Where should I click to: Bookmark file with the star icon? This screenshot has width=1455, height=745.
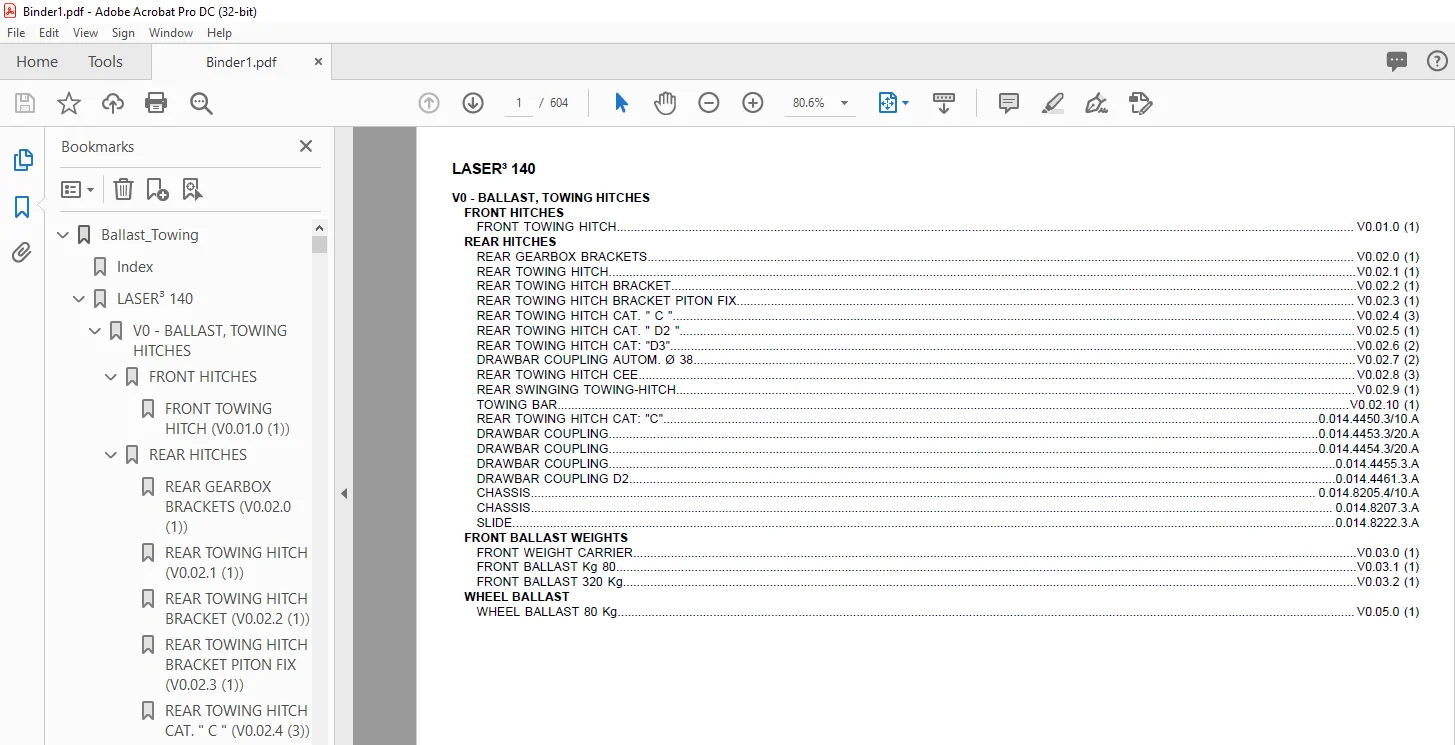(x=69, y=103)
